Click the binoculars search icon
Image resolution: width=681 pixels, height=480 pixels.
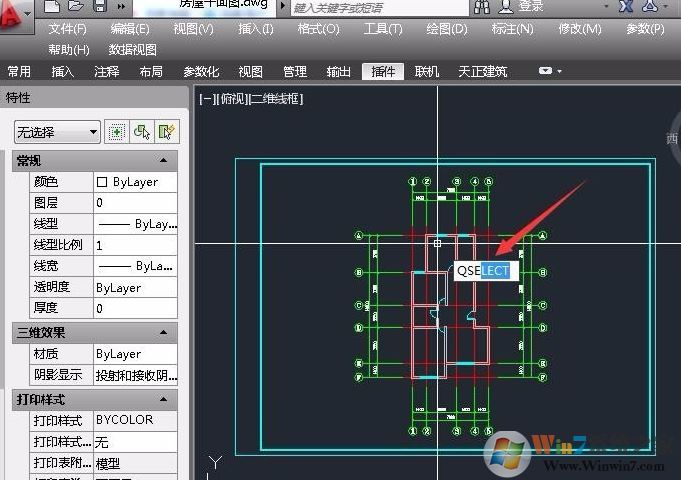[482, 7]
